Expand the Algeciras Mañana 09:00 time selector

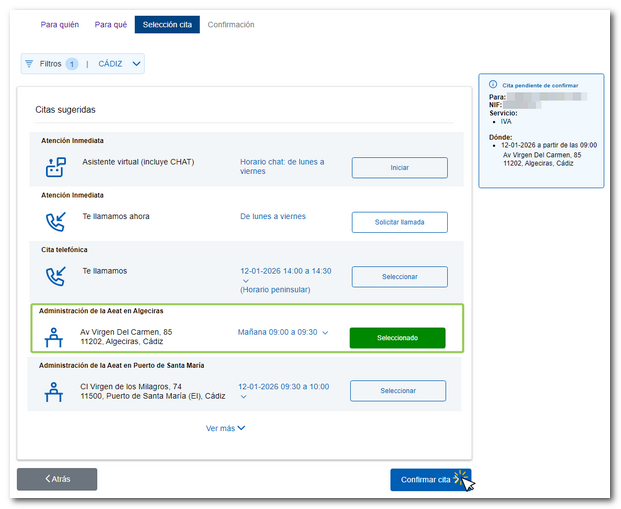[x=325, y=332]
